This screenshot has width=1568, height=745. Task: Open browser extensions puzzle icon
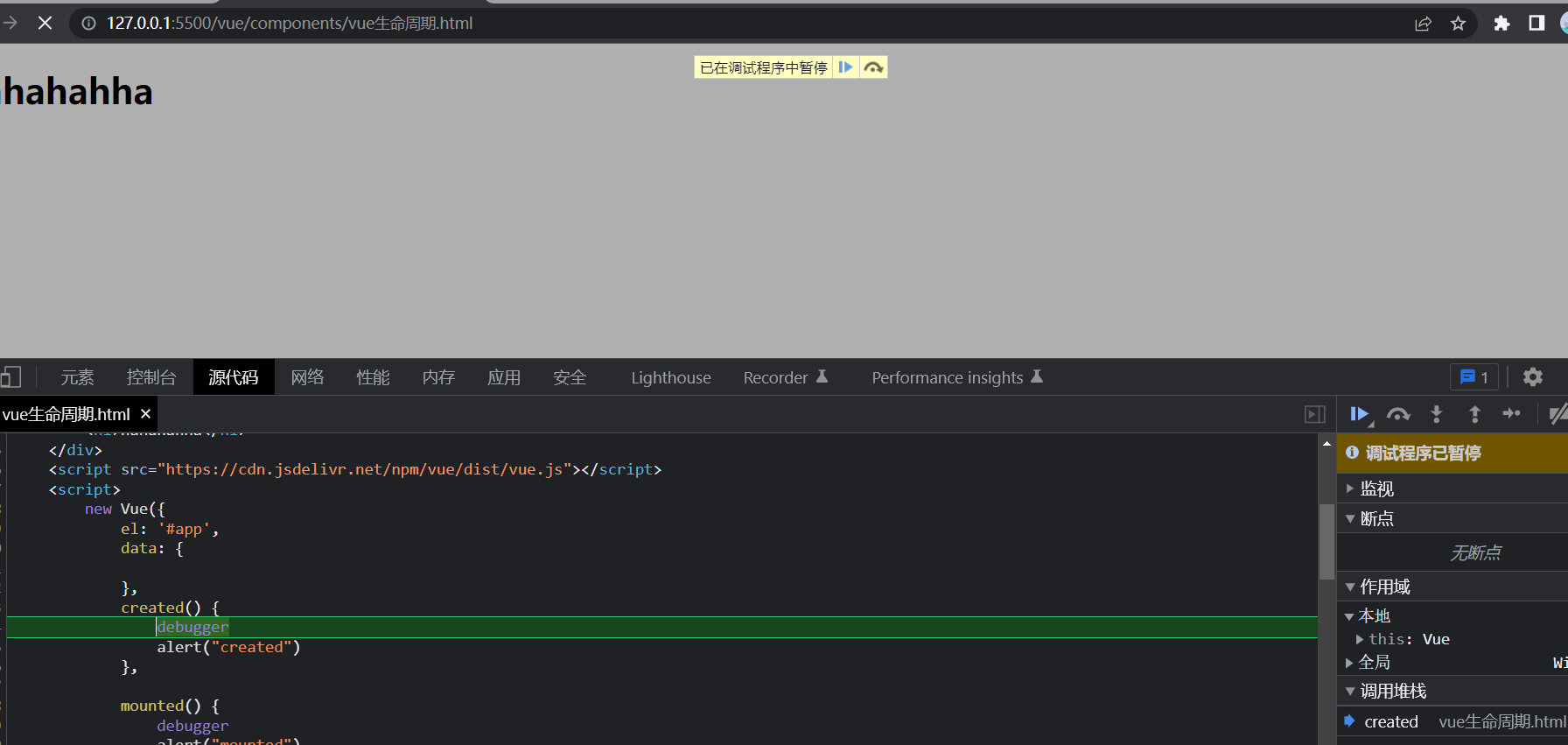pos(1501,24)
